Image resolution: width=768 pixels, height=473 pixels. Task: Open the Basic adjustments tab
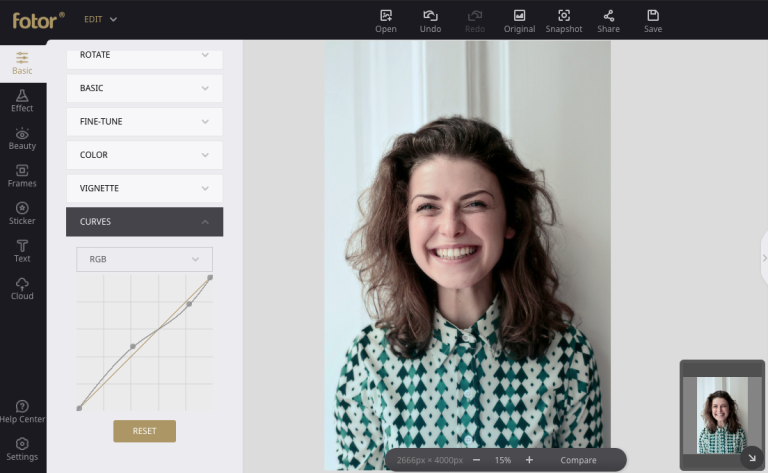pyautogui.click(x=23, y=63)
